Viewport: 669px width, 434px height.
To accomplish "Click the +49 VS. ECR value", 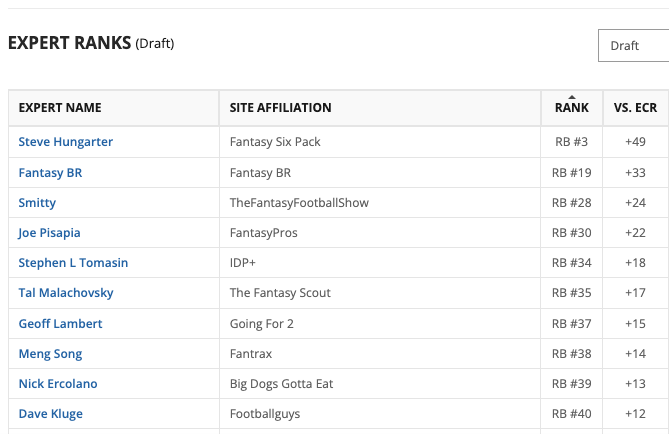I will pos(635,142).
